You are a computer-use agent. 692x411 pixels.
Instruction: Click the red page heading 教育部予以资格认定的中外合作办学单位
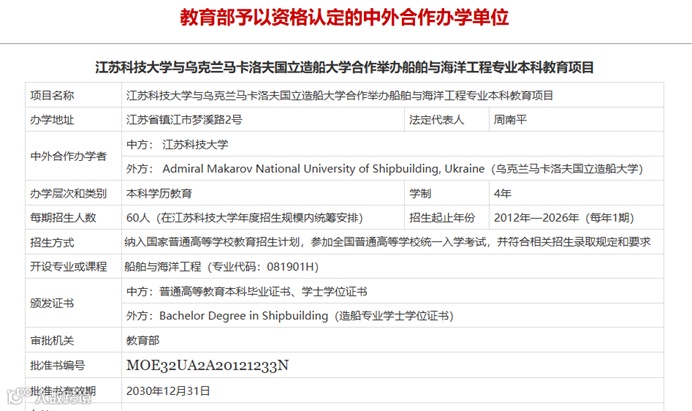tap(344, 18)
